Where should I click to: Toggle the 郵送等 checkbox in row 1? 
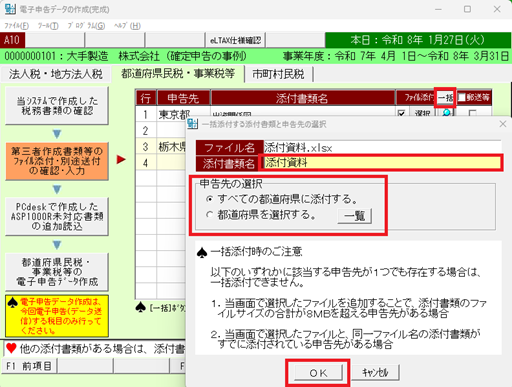tap(472, 113)
